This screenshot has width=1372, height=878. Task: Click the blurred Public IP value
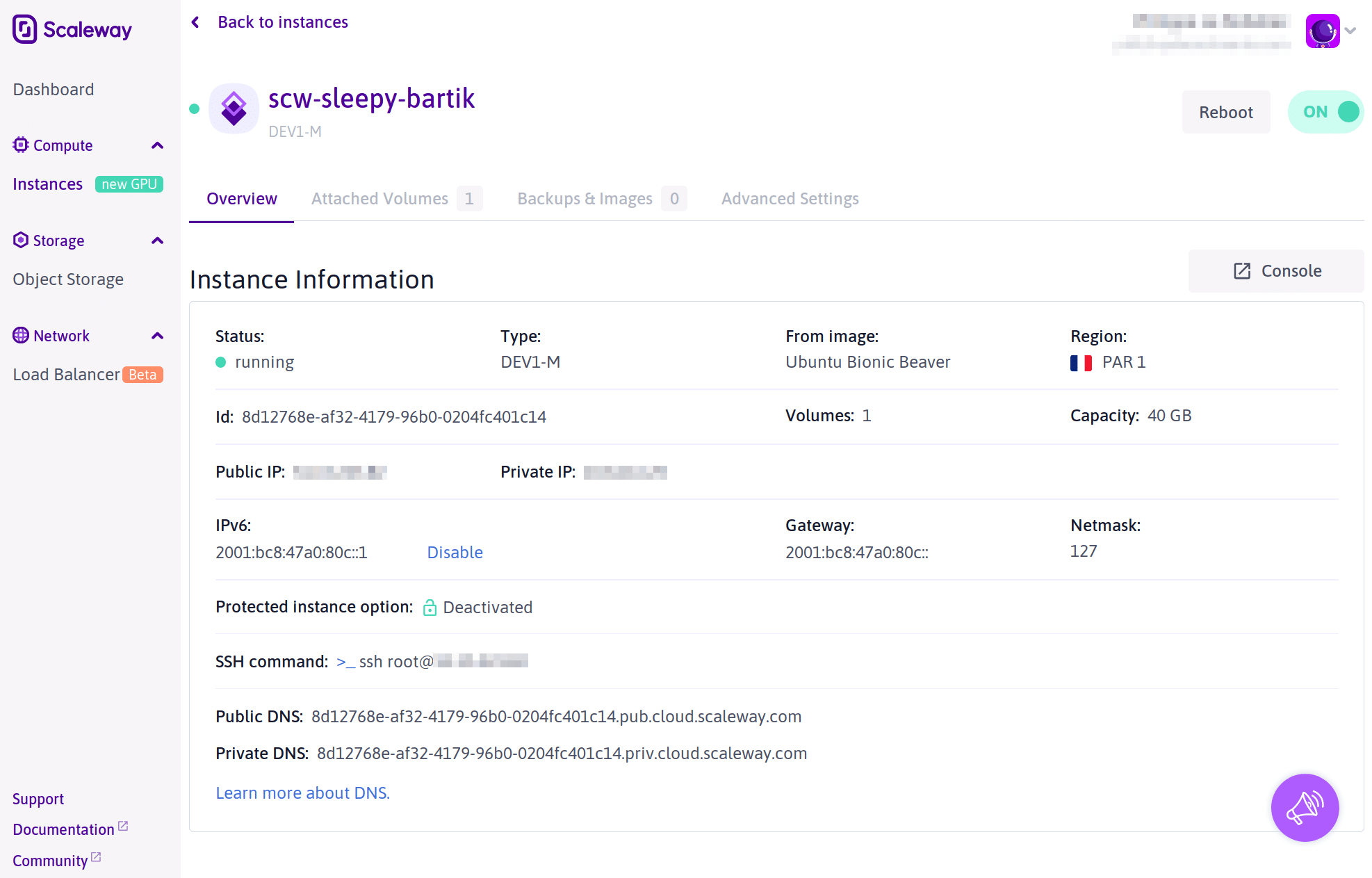click(x=340, y=472)
